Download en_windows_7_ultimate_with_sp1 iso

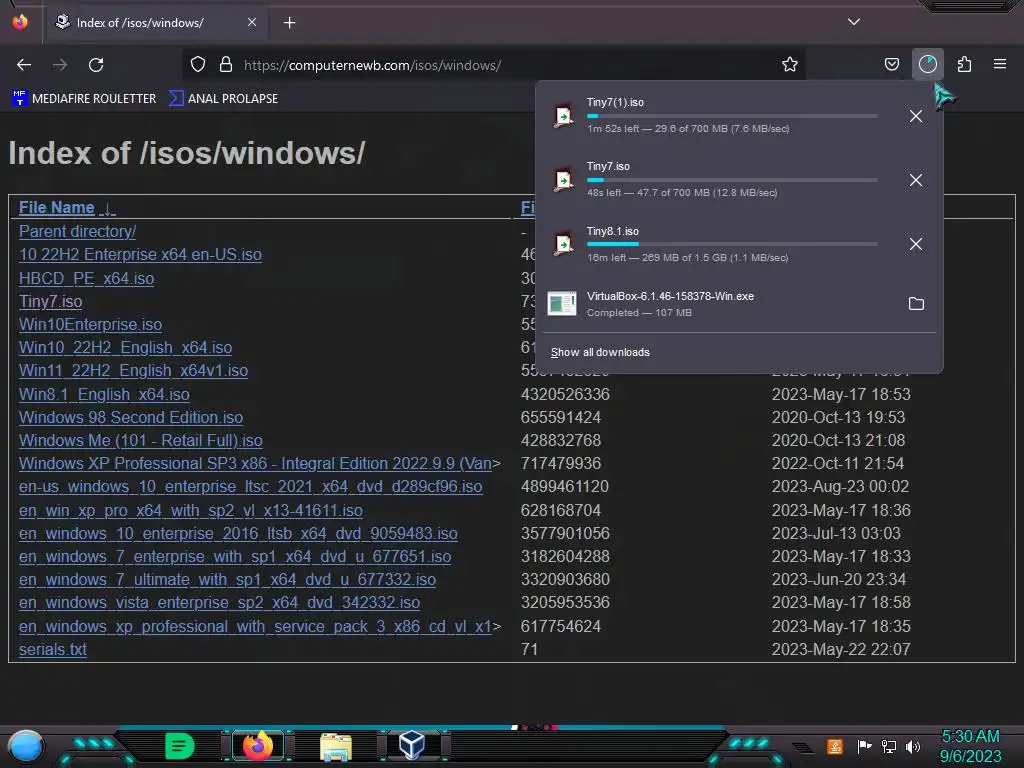(x=227, y=579)
